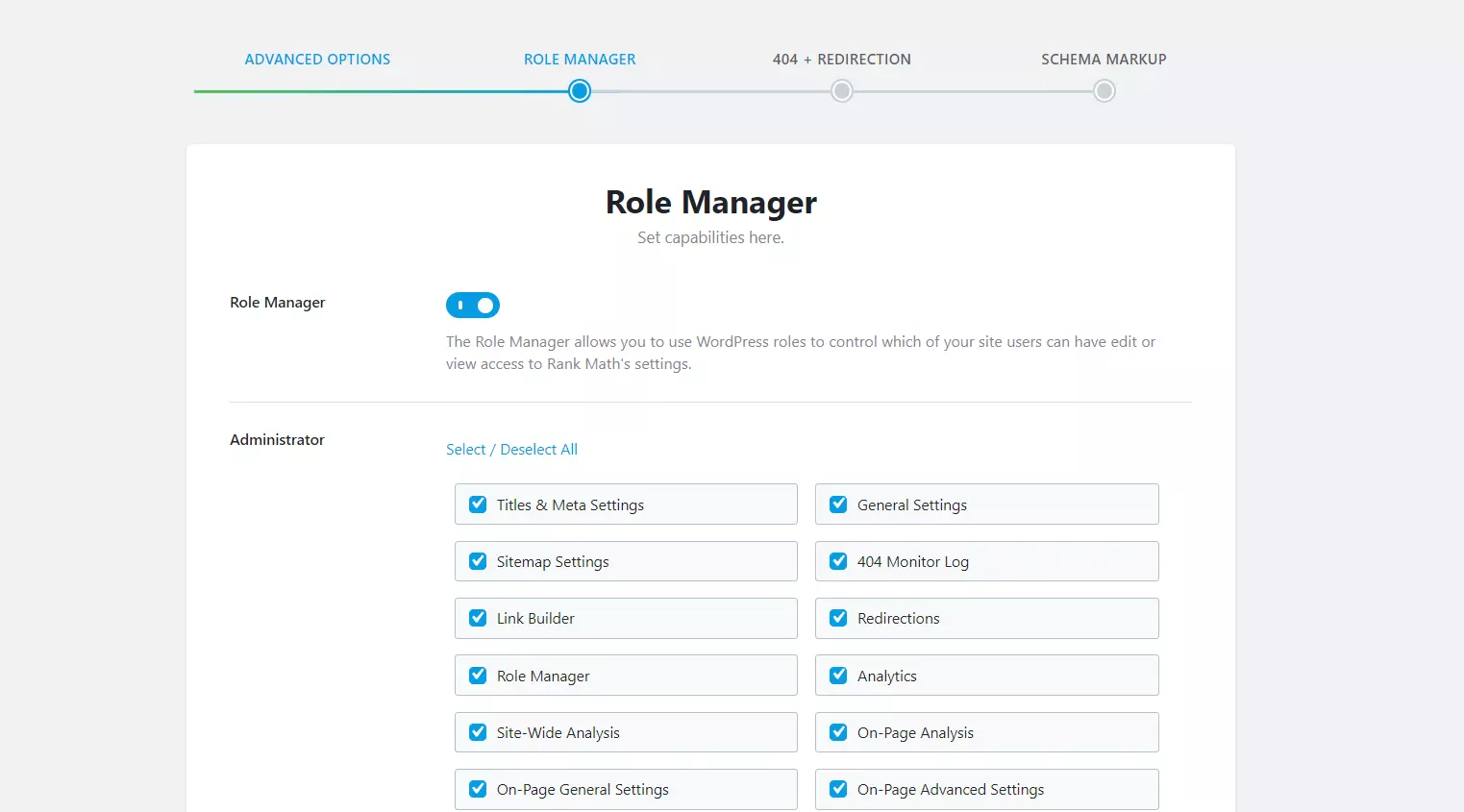Jump to 404 + Redirection step

842,59
